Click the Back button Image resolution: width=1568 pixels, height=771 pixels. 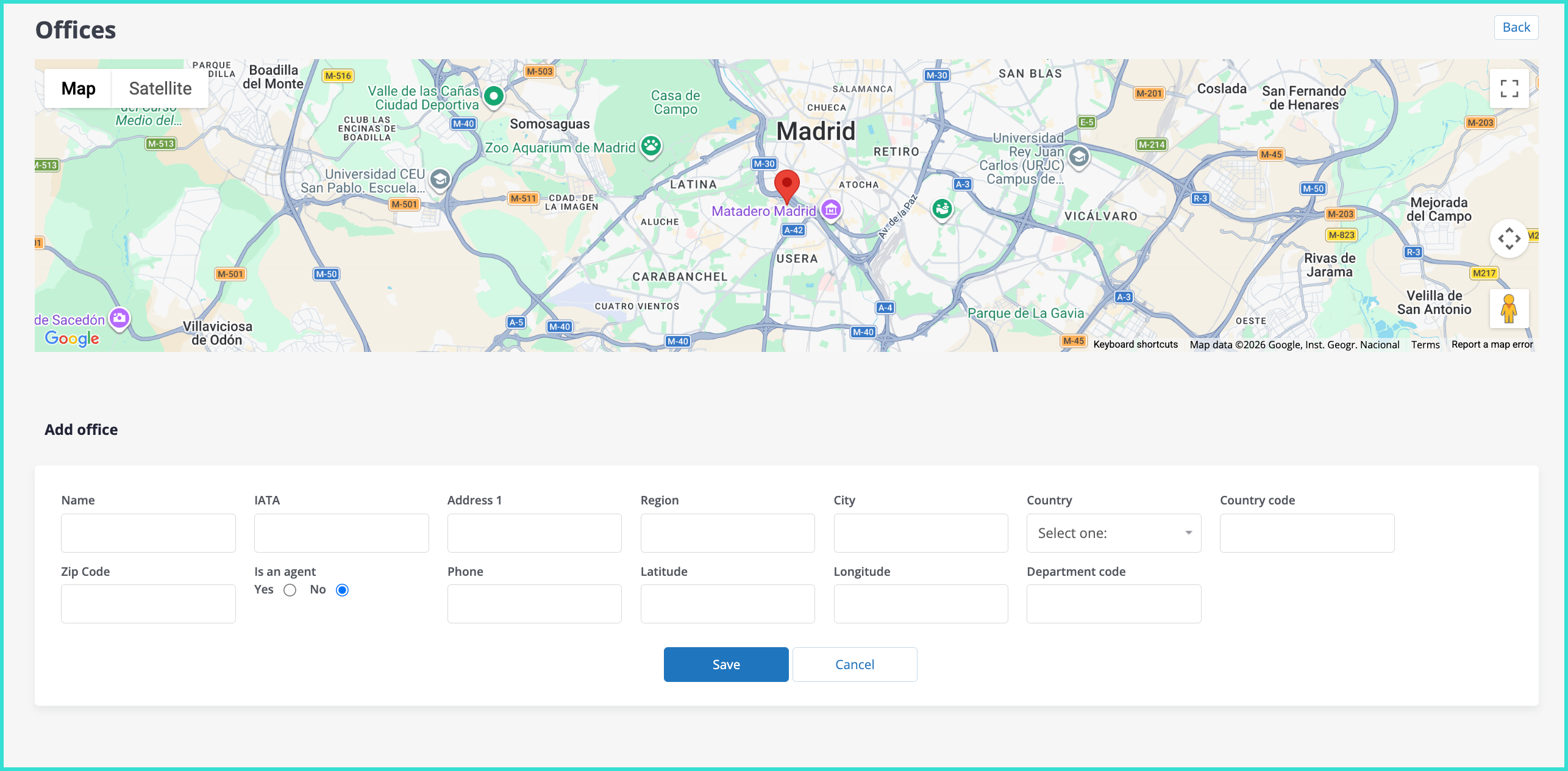click(x=1516, y=27)
